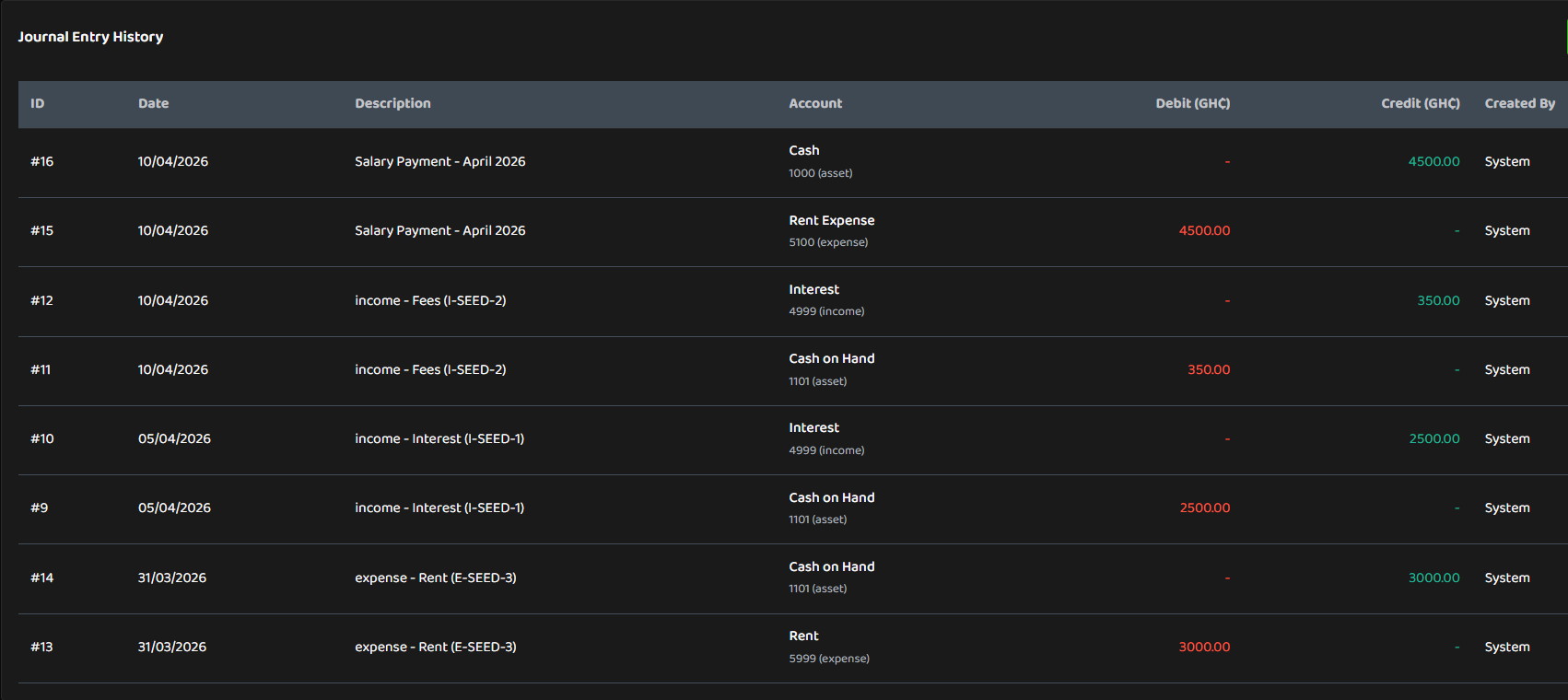The height and width of the screenshot is (700, 1568).
Task: Click the Journal Entry History heading
Action: tap(90, 37)
